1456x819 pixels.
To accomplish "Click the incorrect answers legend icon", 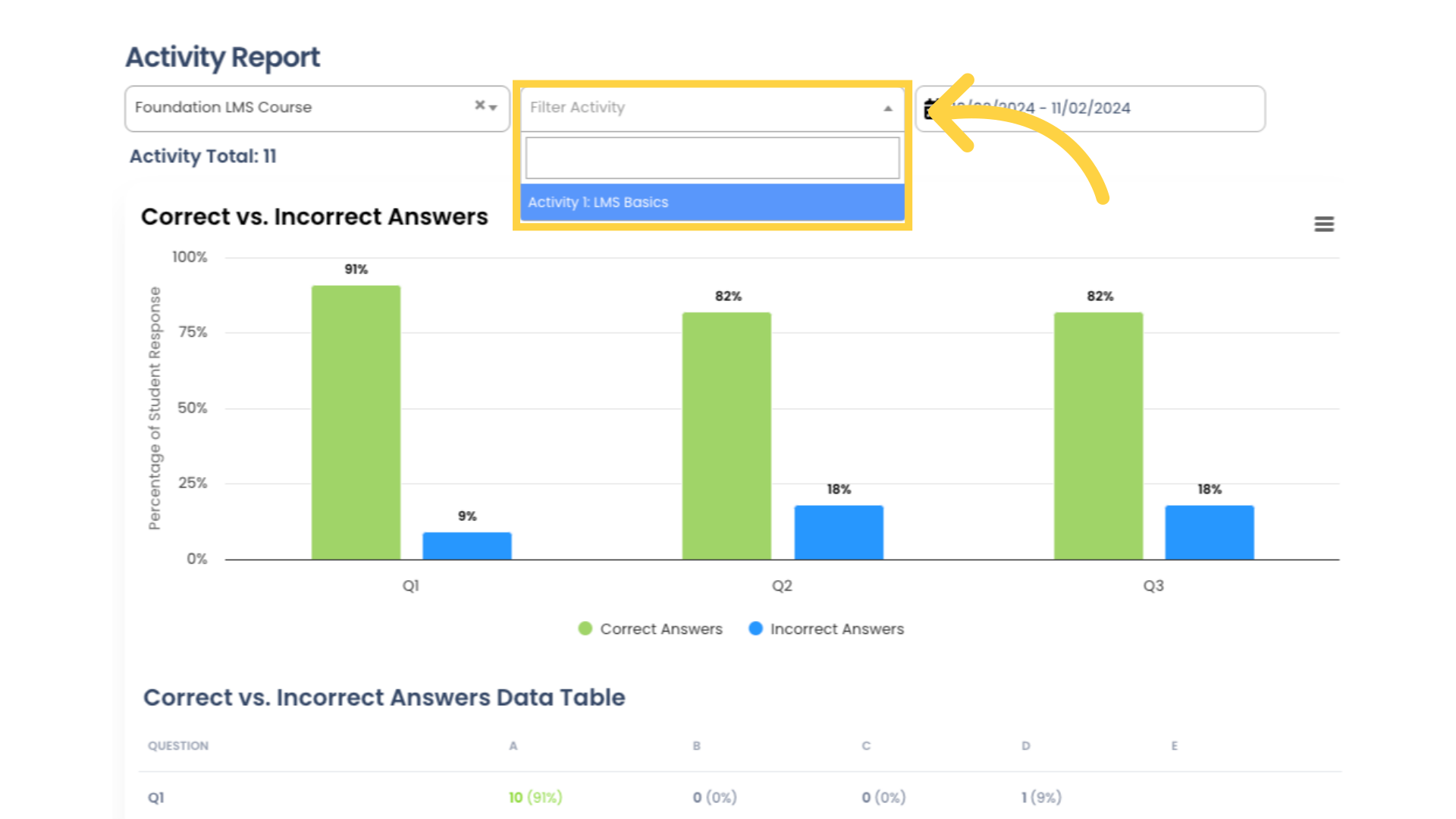I will pyautogui.click(x=756, y=628).
